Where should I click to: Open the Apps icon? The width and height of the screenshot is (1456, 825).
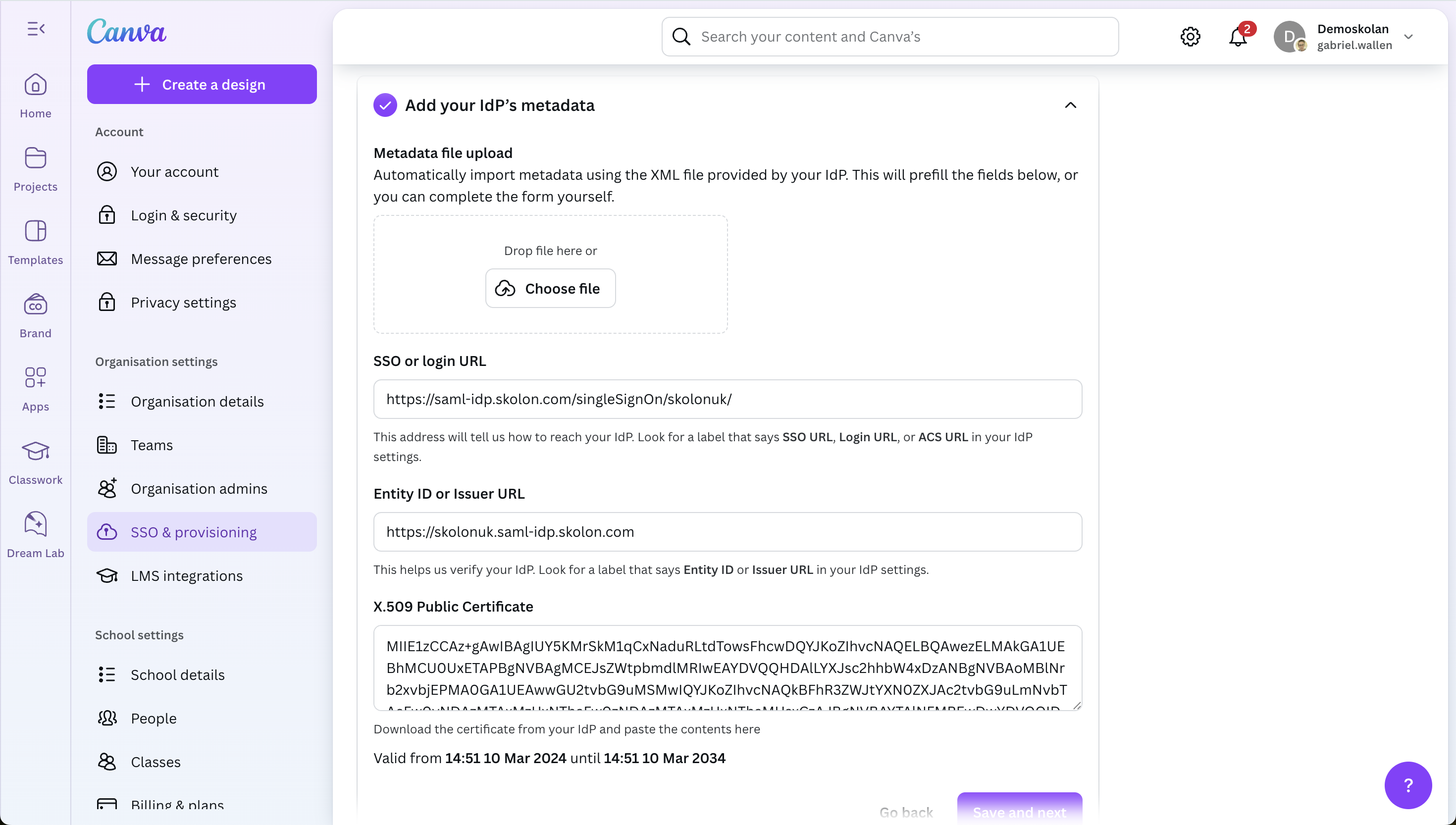(35, 388)
